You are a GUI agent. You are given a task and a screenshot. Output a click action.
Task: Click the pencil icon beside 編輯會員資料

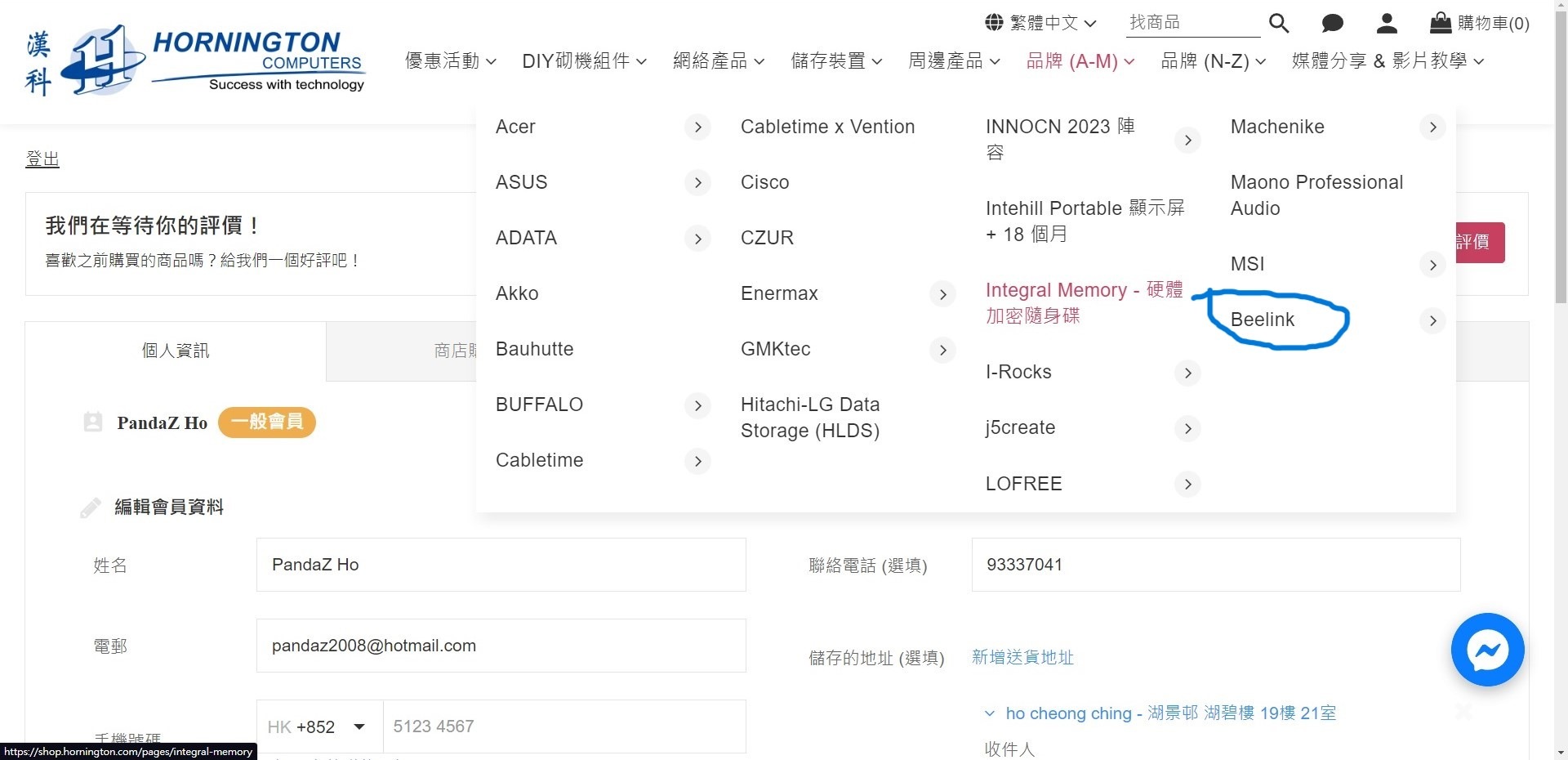point(91,507)
